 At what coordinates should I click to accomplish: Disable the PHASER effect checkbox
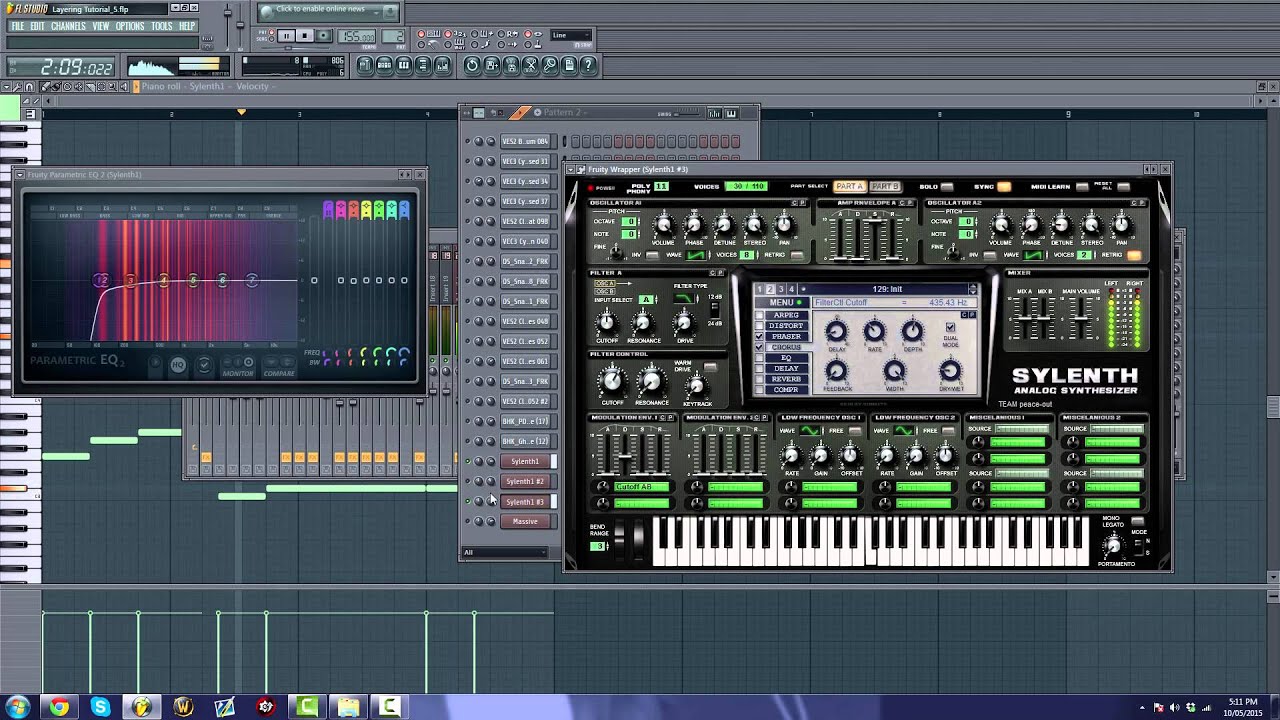[x=759, y=337]
